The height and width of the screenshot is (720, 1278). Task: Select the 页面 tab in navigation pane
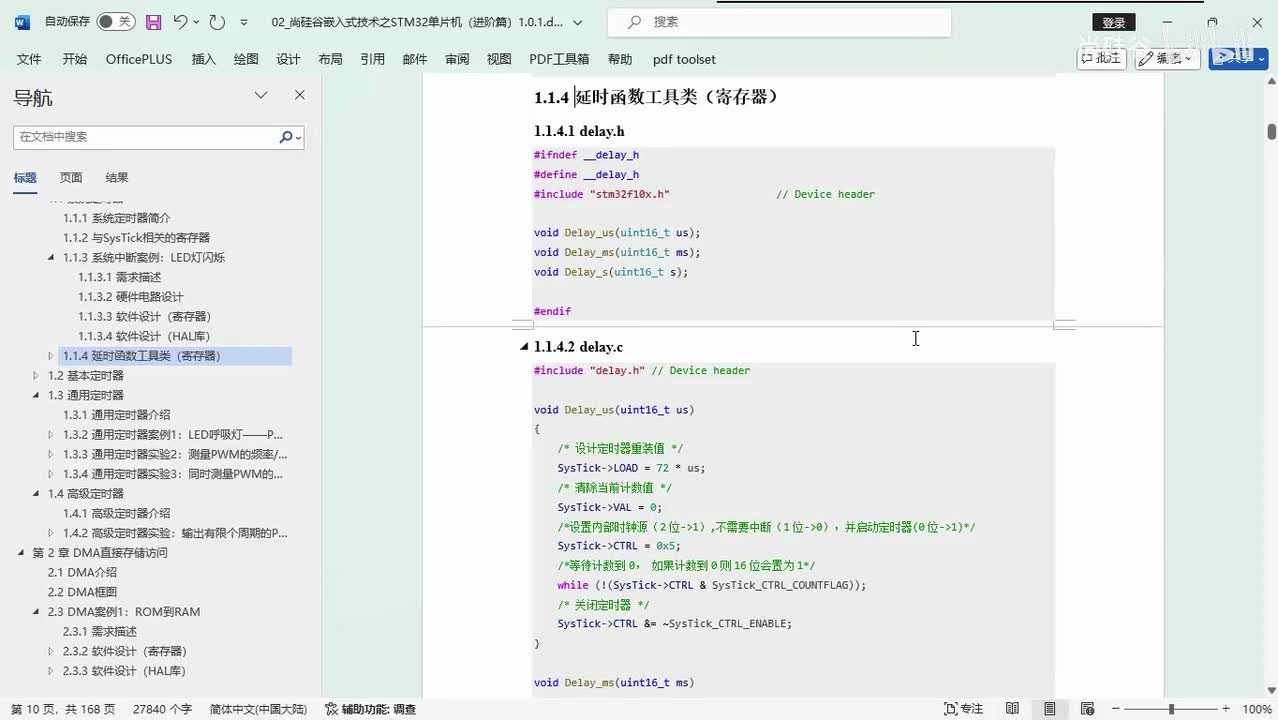pyautogui.click(x=71, y=177)
